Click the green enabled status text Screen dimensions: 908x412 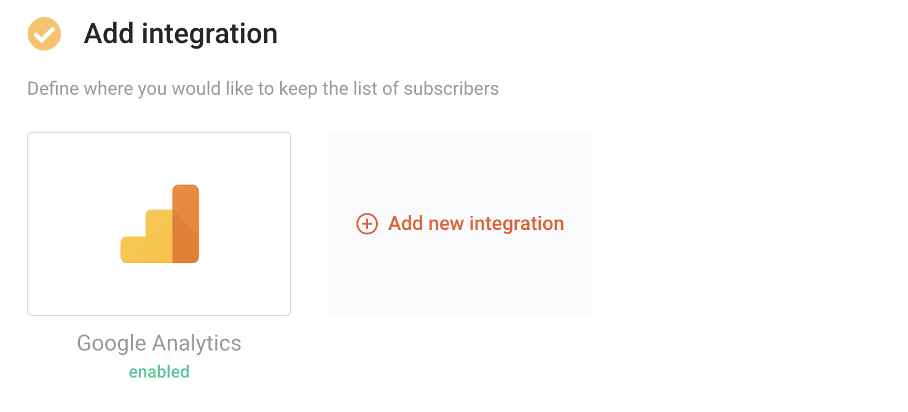click(159, 371)
